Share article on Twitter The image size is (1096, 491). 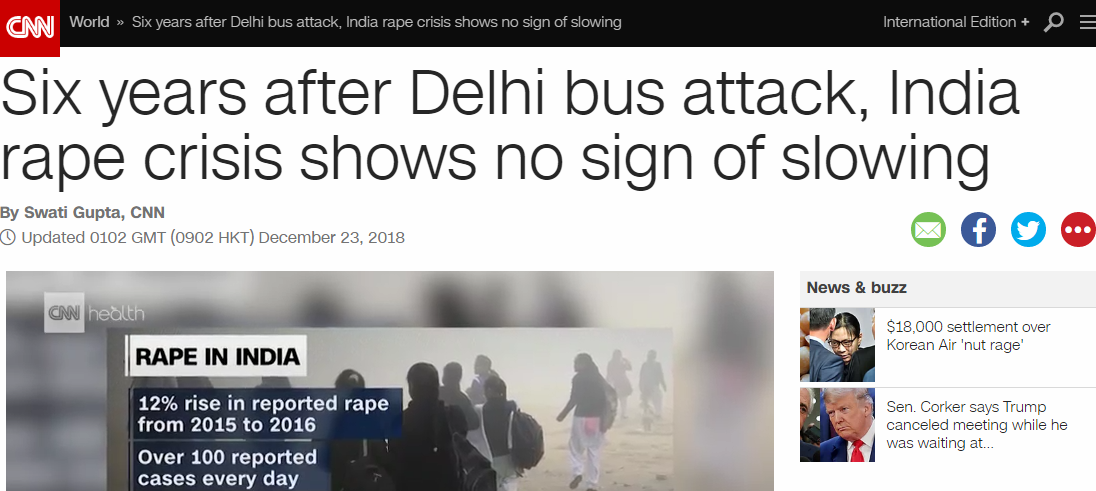click(1028, 229)
